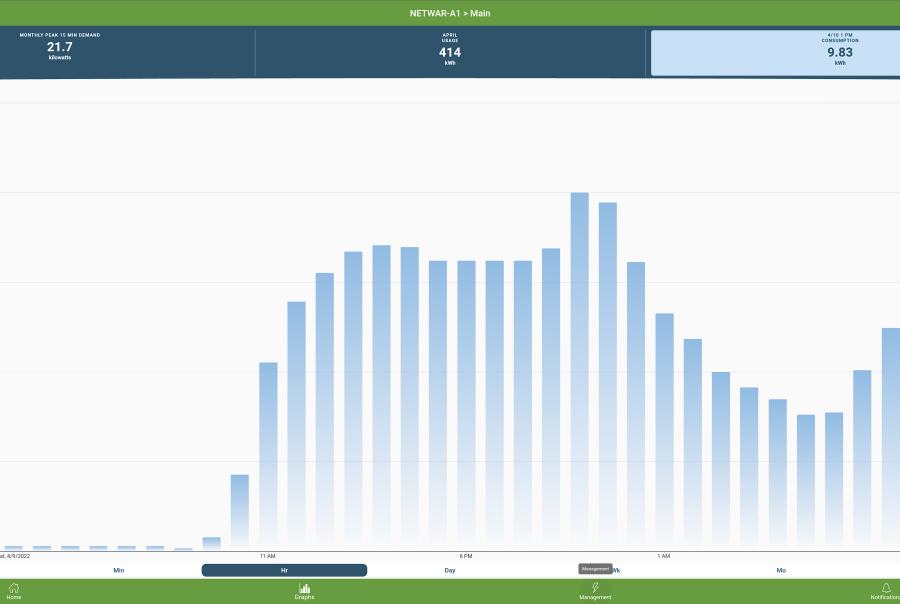The image size is (900, 604).
Task: Open the Graphs bar chart icon
Action: [304, 590]
